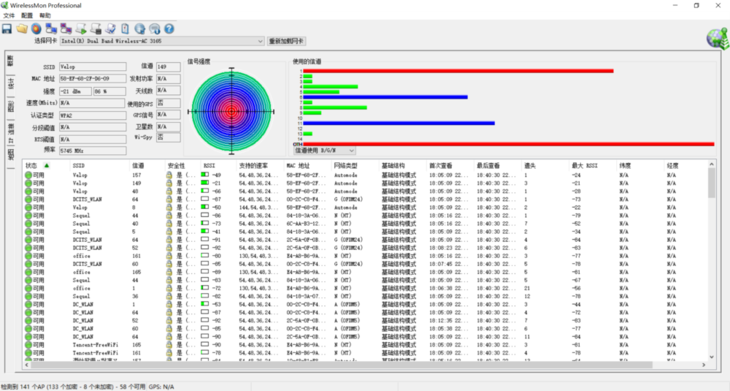Click the vertical scrollbar of the AP list
Image resolution: width=730 pixels, height=391 pixels.
pos(711,261)
